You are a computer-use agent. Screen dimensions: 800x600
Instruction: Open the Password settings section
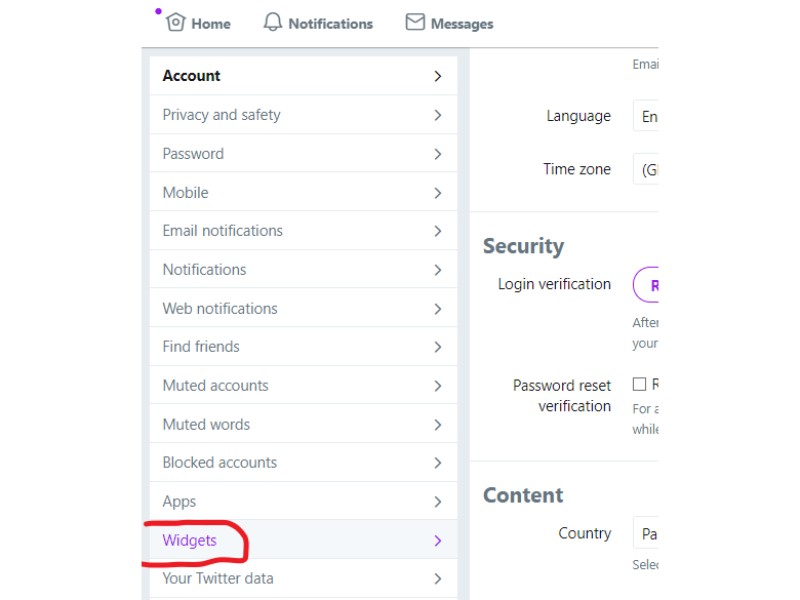(x=304, y=154)
